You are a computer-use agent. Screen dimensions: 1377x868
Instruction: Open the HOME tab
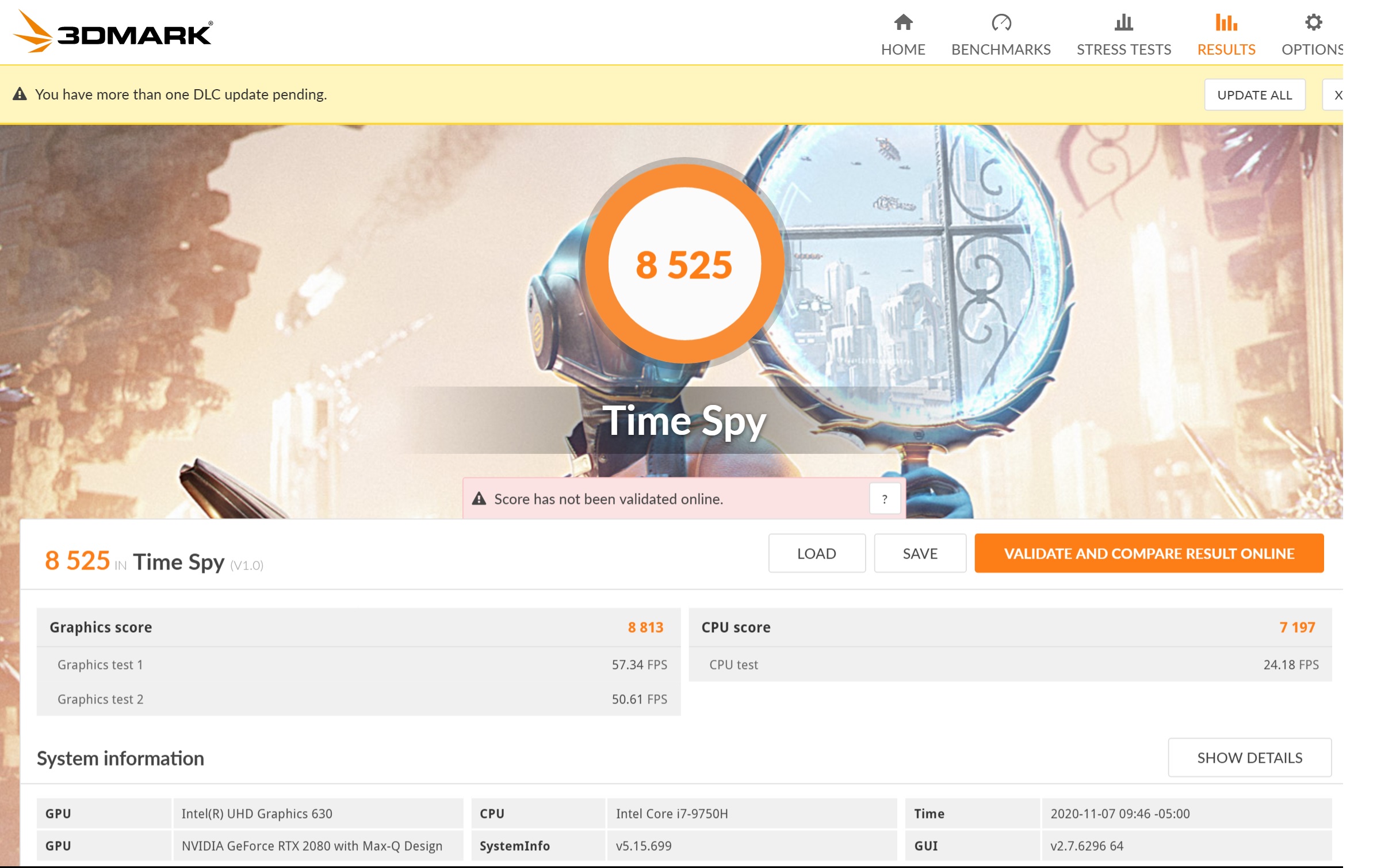903,35
